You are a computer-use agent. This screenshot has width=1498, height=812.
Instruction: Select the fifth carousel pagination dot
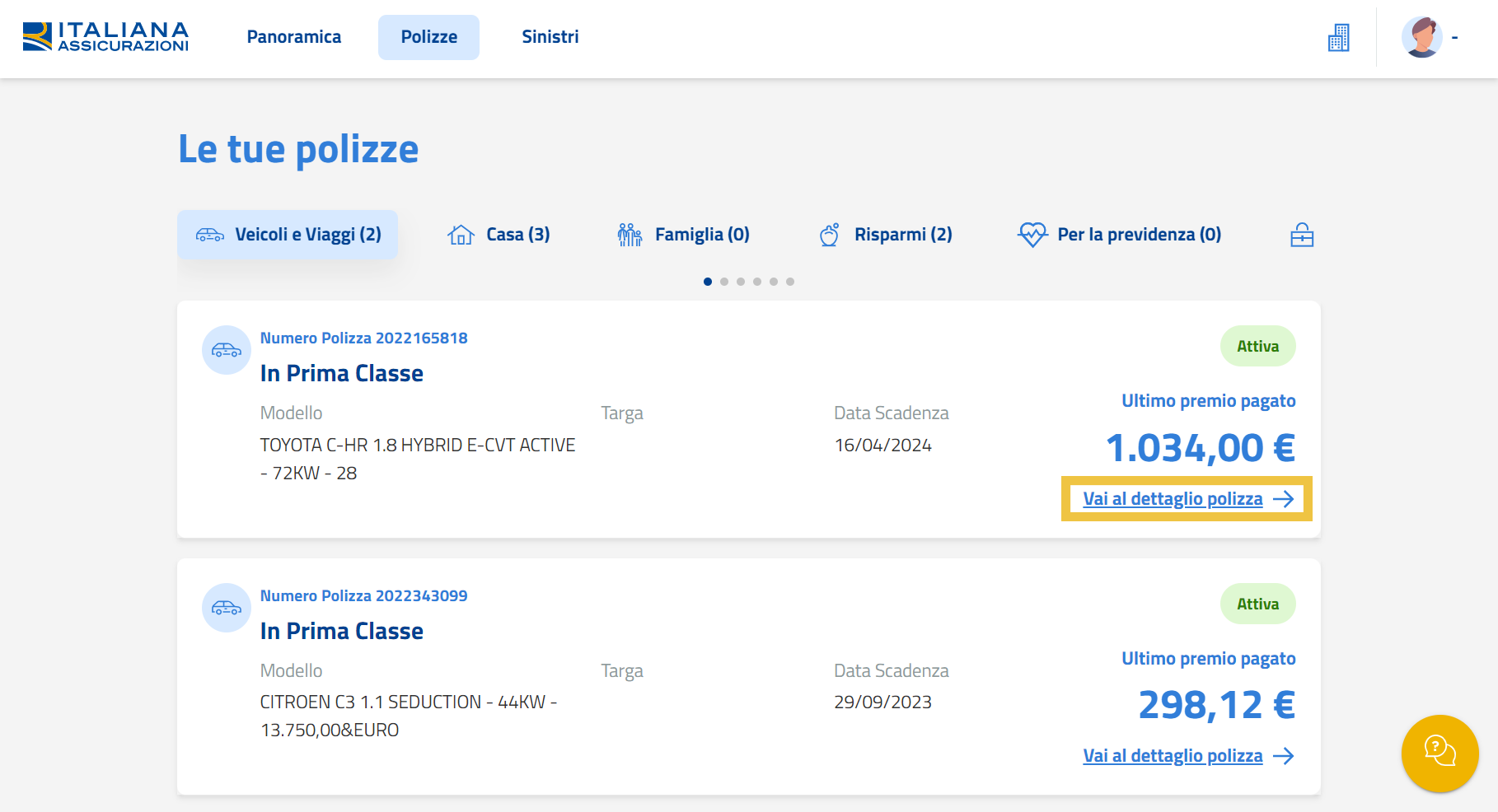click(774, 282)
